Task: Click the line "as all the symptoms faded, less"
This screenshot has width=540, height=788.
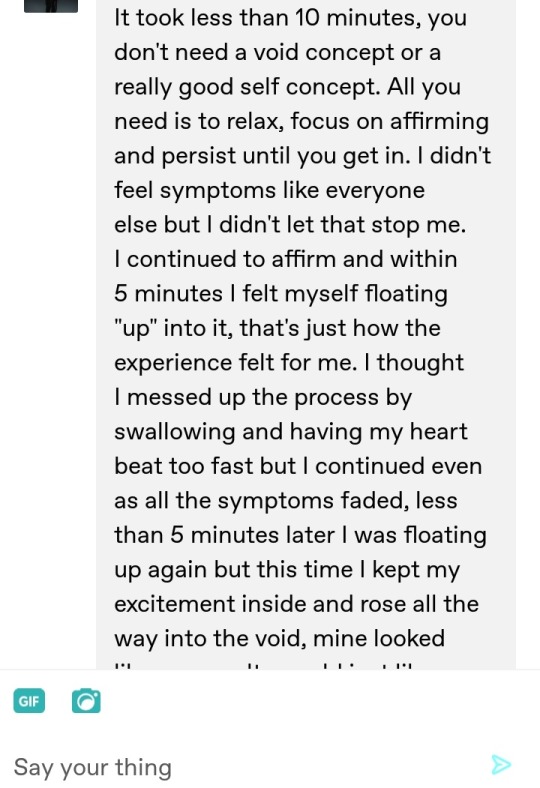Action: point(285,501)
